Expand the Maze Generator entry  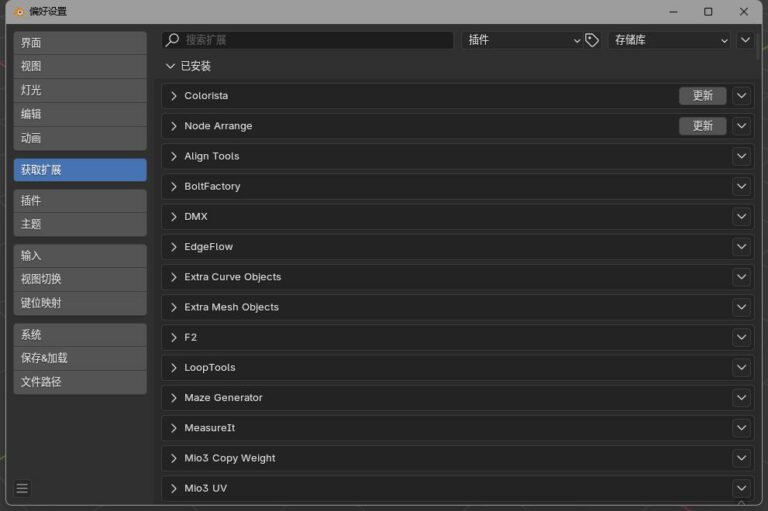point(173,398)
